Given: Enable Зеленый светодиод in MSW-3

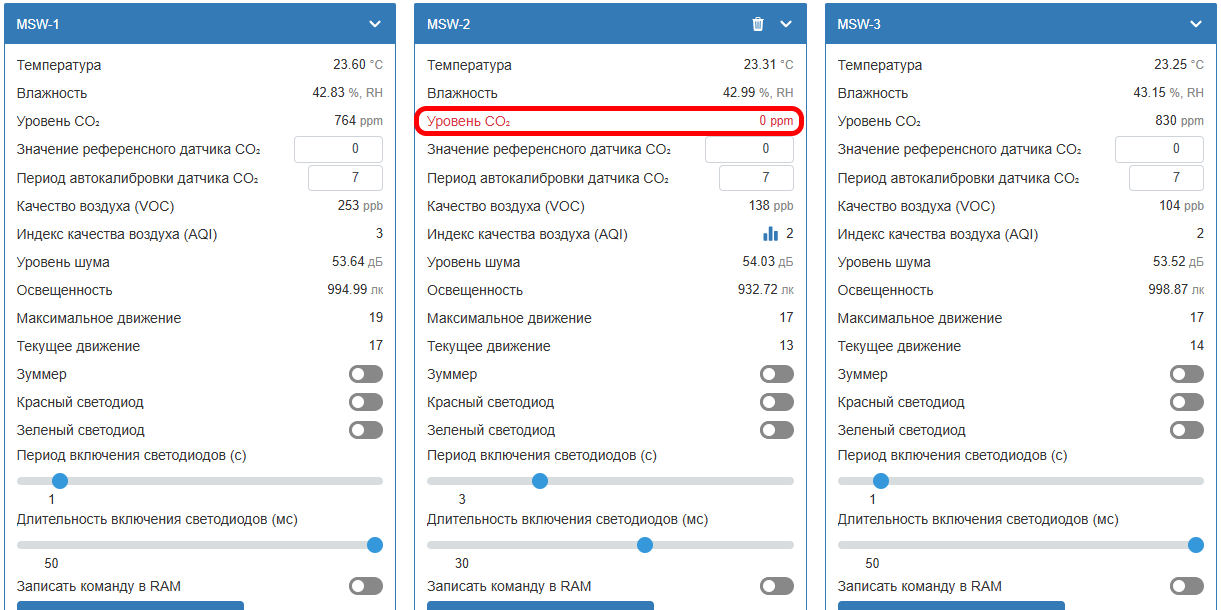Looking at the screenshot, I should click(x=1187, y=430).
